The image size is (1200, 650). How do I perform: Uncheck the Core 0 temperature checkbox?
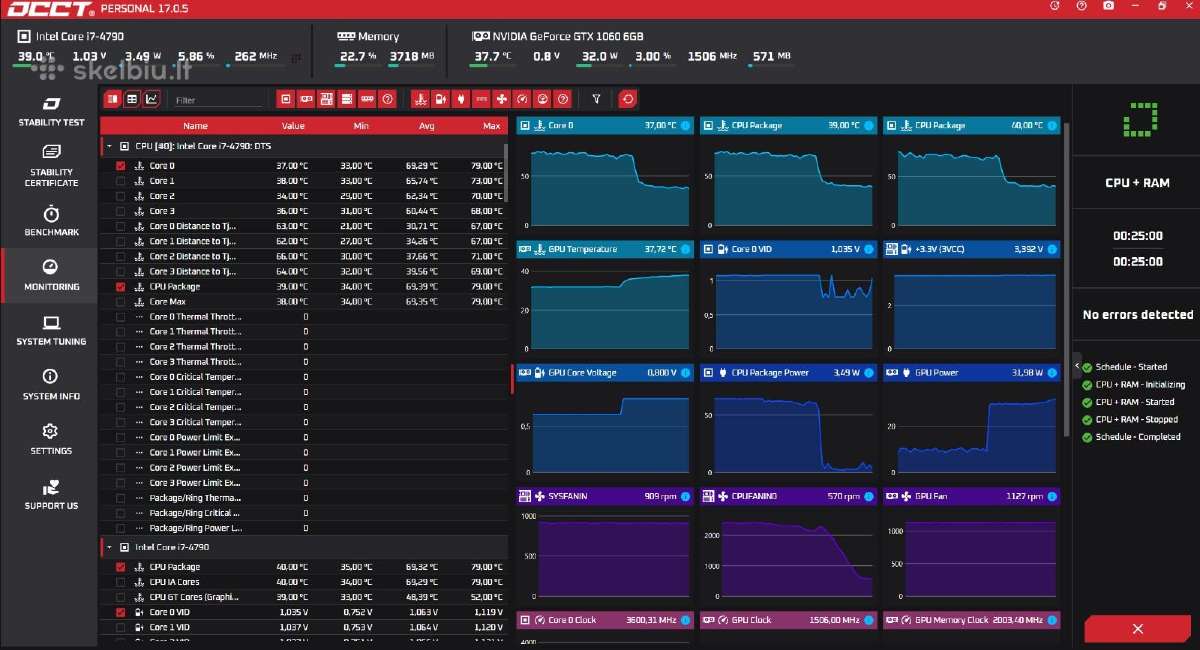[x=121, y=166]
